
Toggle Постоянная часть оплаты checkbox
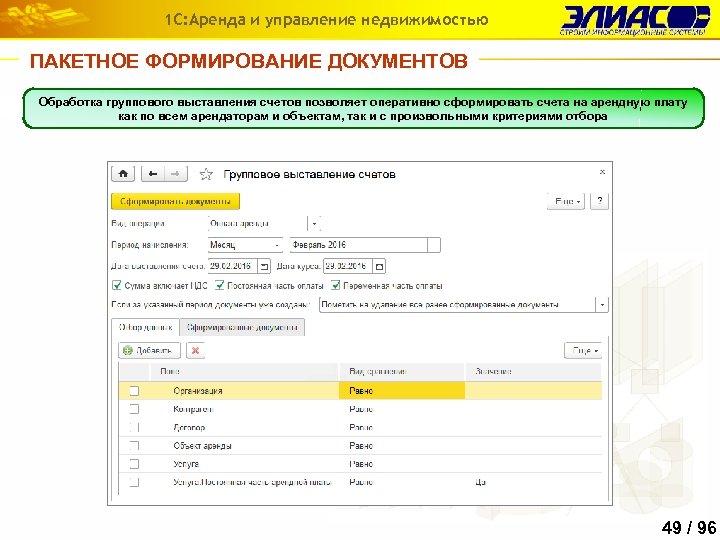point(219,286)
